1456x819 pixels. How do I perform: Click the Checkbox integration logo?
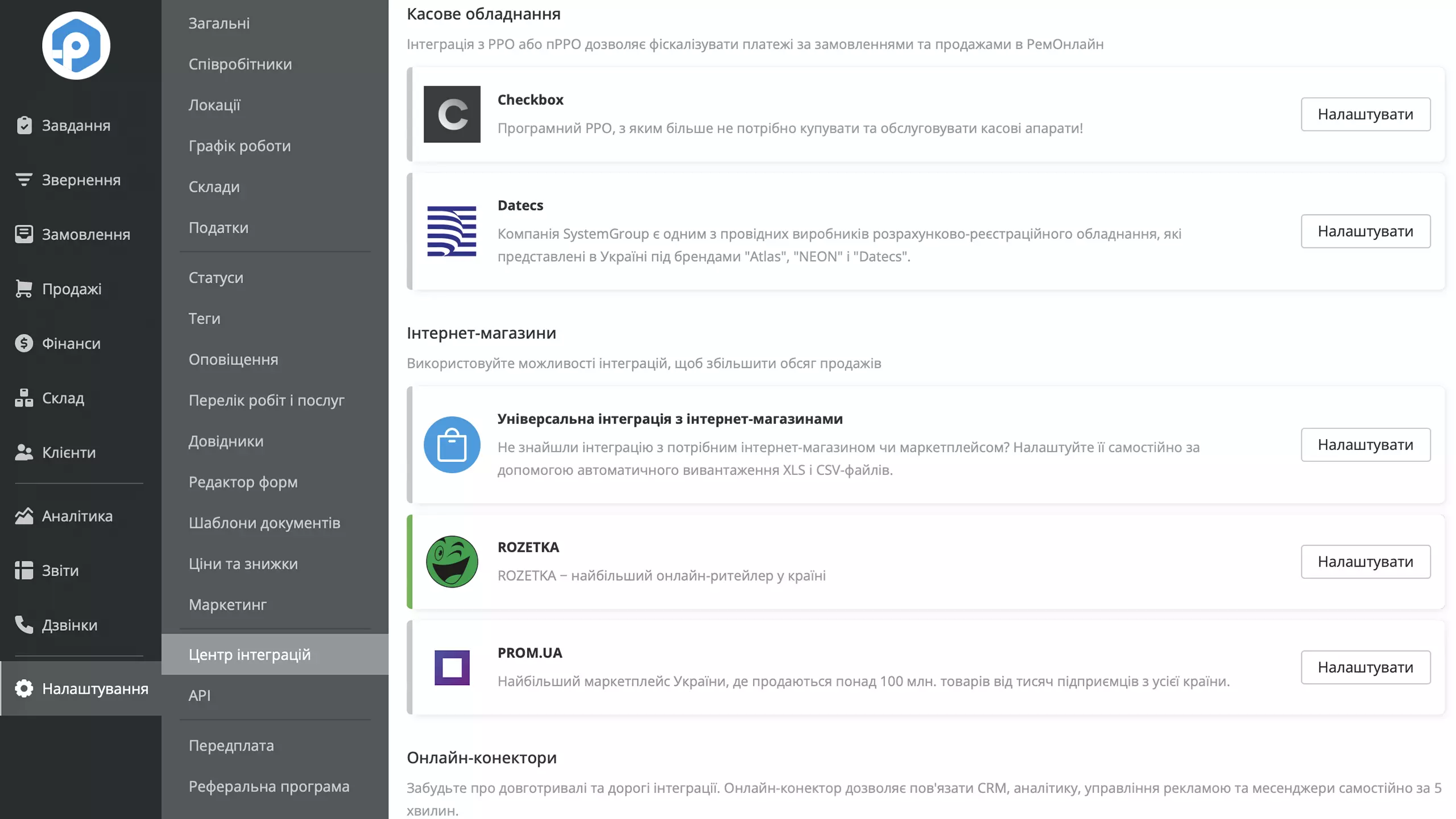(452, 114)
